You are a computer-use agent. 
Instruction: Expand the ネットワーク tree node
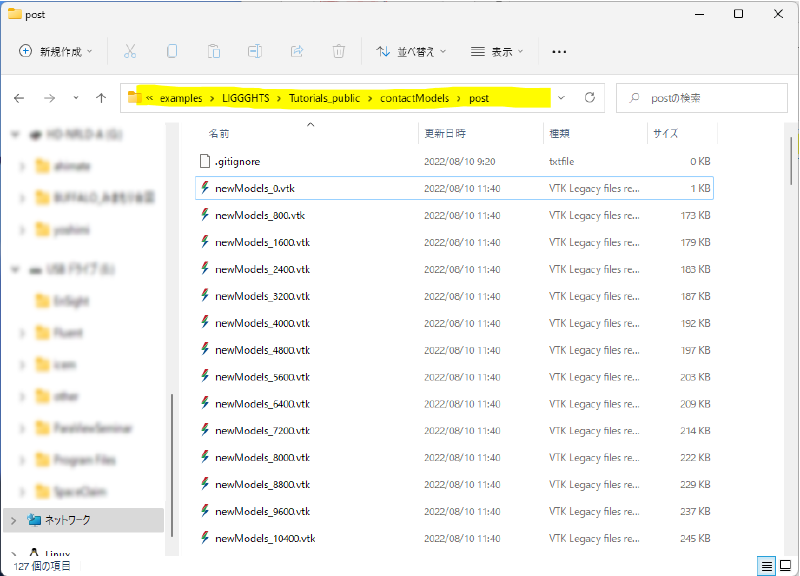pyautogui.click(x=11, y=520)
